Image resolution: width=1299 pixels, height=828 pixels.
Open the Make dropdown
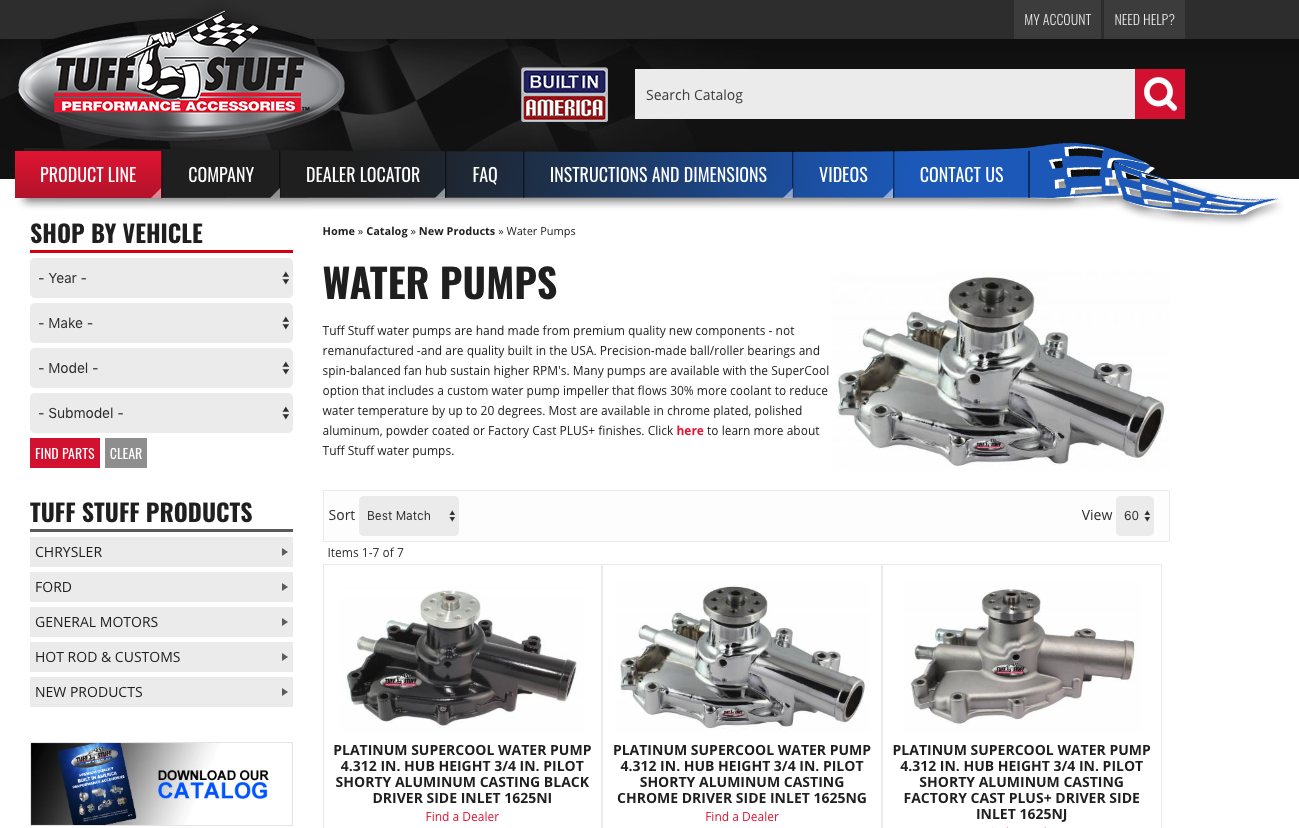161,323
